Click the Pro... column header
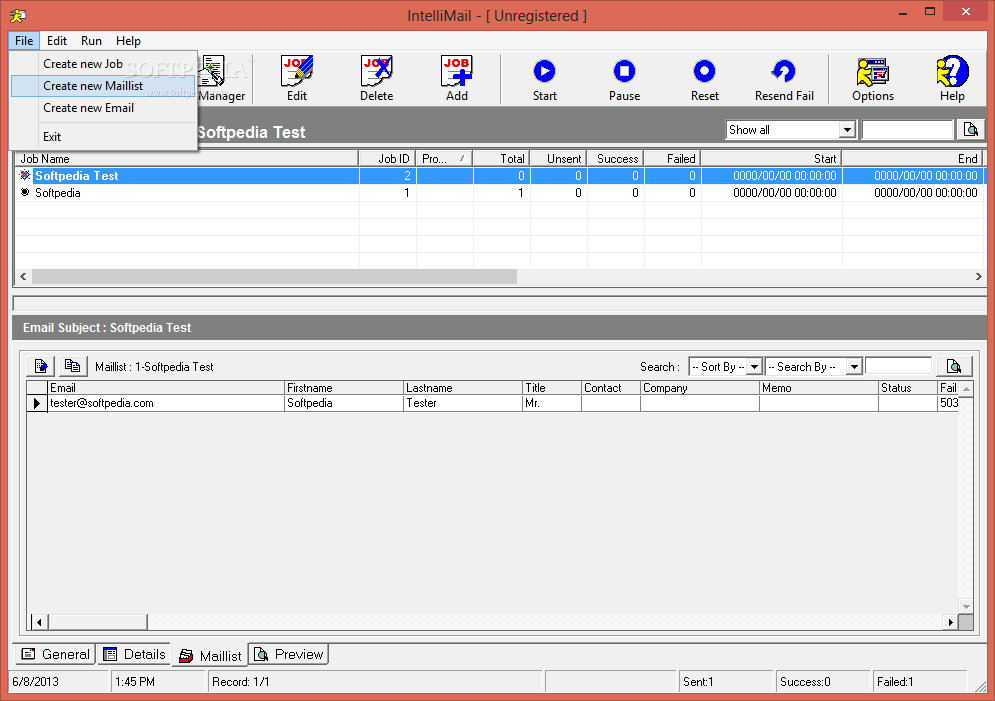The width and height of the screenshot is (995, 701). tap(444, 159)
